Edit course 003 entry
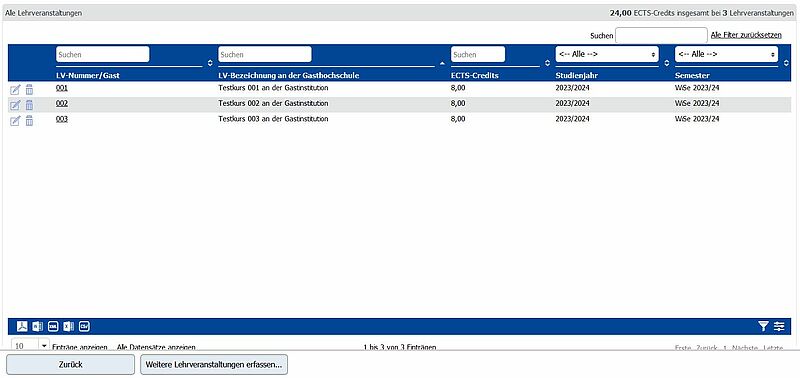 coord(15,121)
